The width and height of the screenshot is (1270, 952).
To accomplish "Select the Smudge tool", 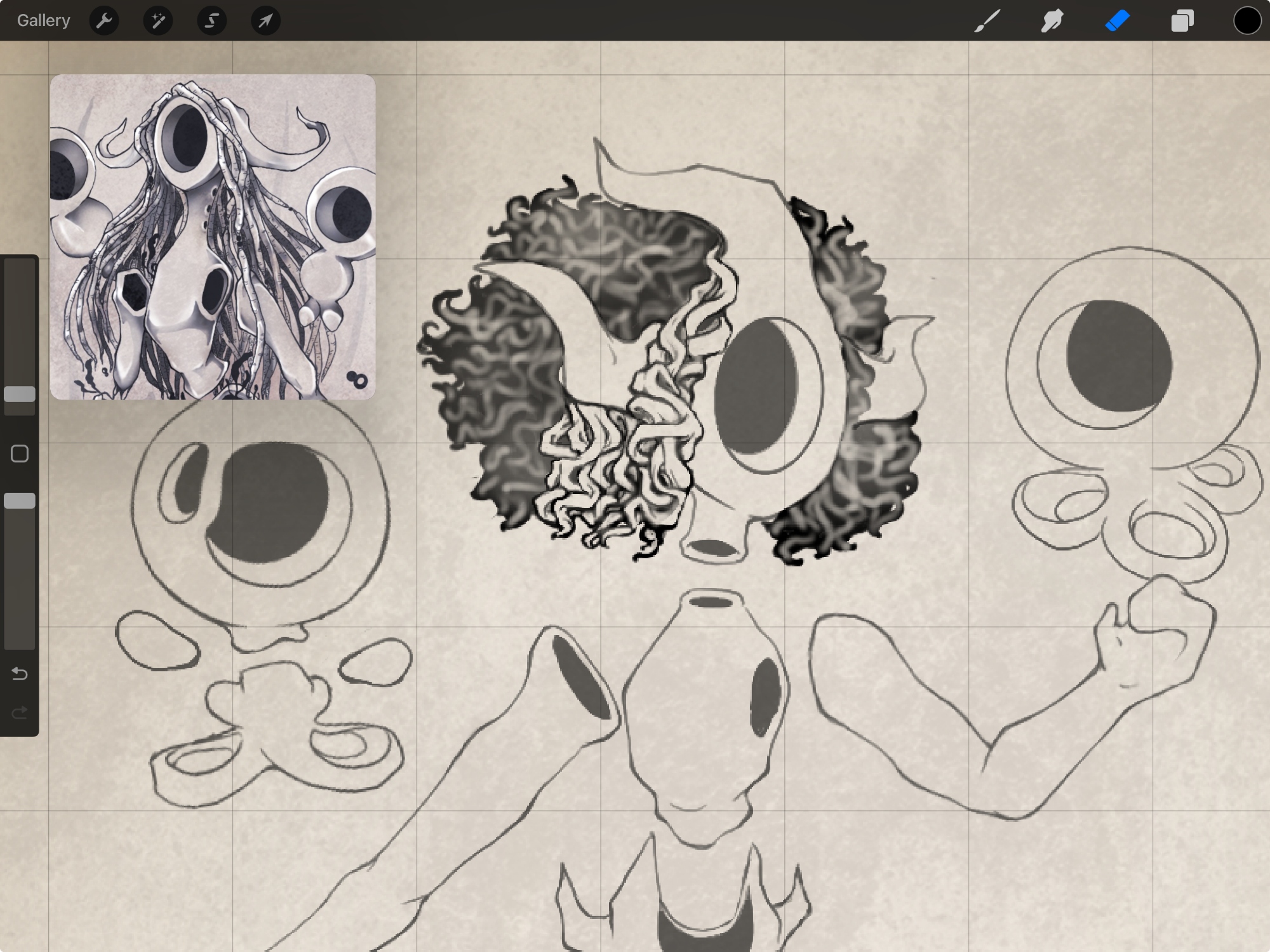I will click(1052, 20).
